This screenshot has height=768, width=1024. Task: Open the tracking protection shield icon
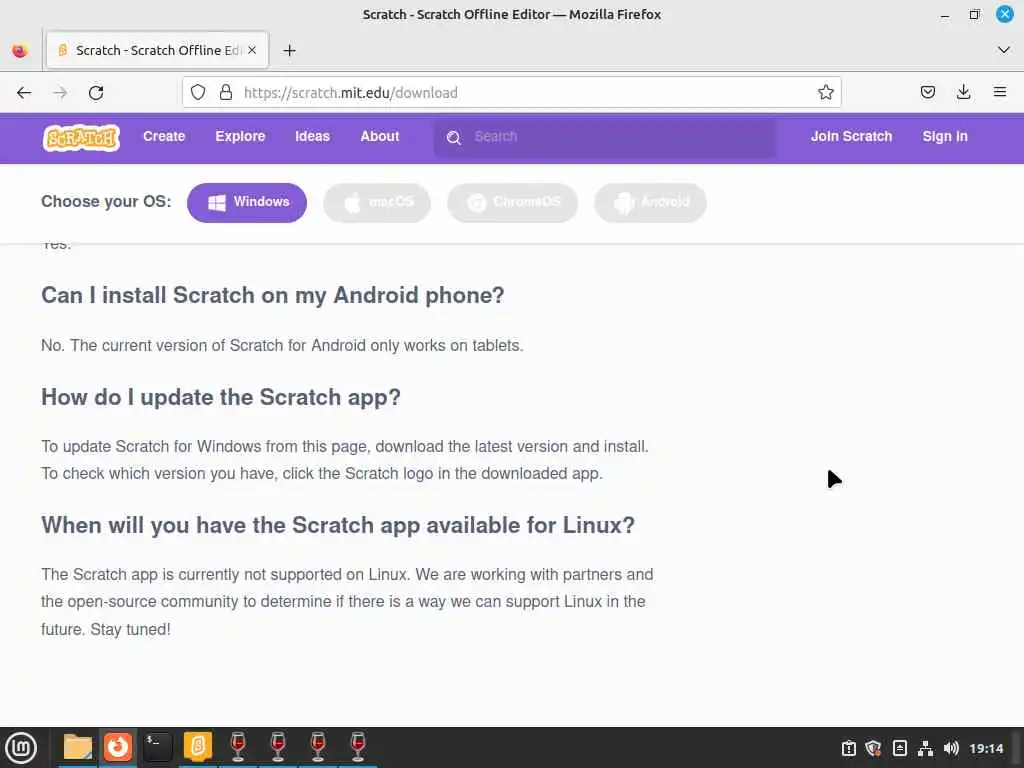coord(198,93)
